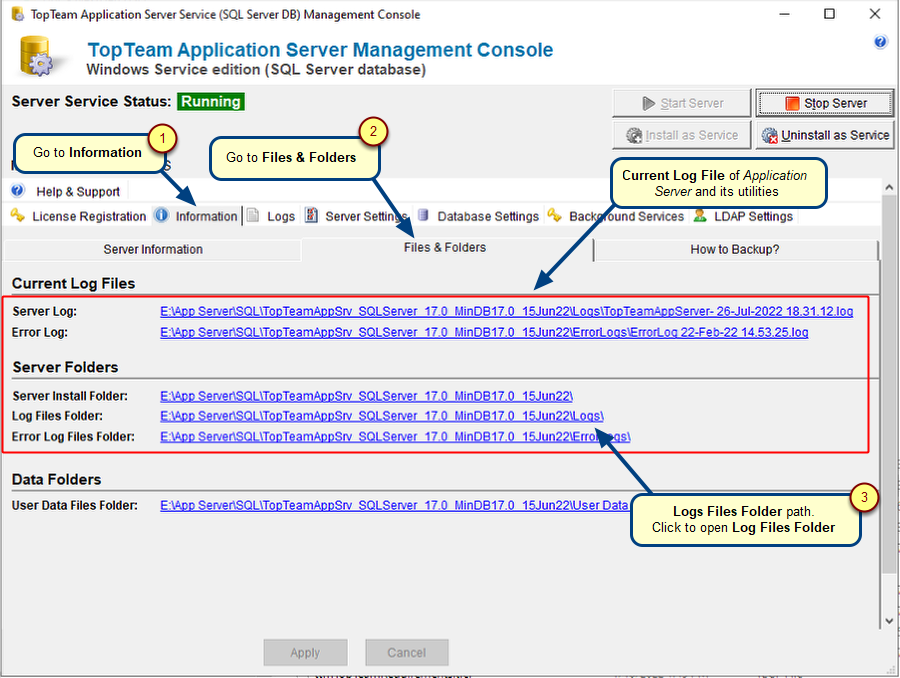The height and width of the screenshot is (678, 900).
Task: Click the Windows Service edition subtitle text
Action: 256,69
